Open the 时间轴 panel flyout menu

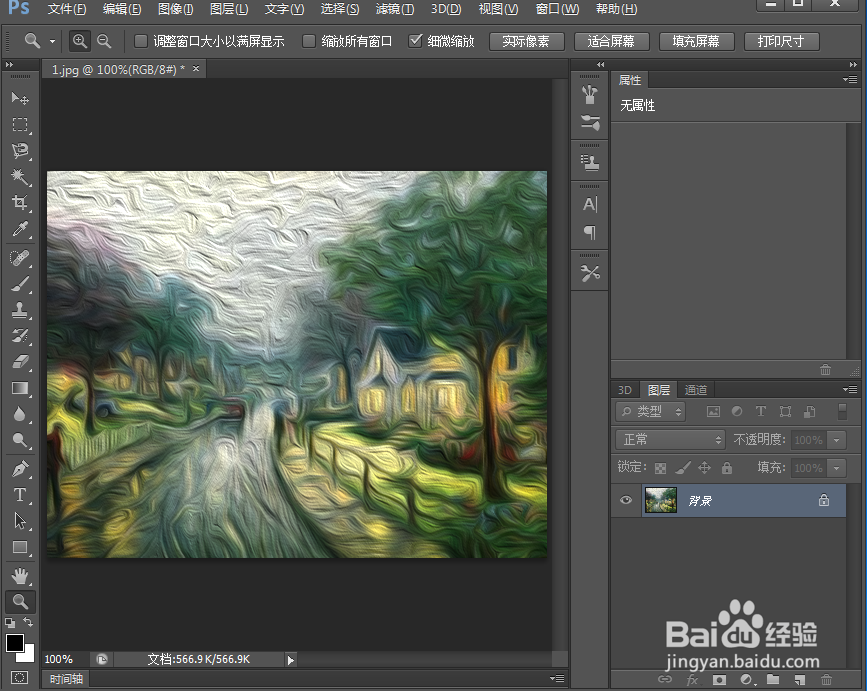click(x=557, y=678)
